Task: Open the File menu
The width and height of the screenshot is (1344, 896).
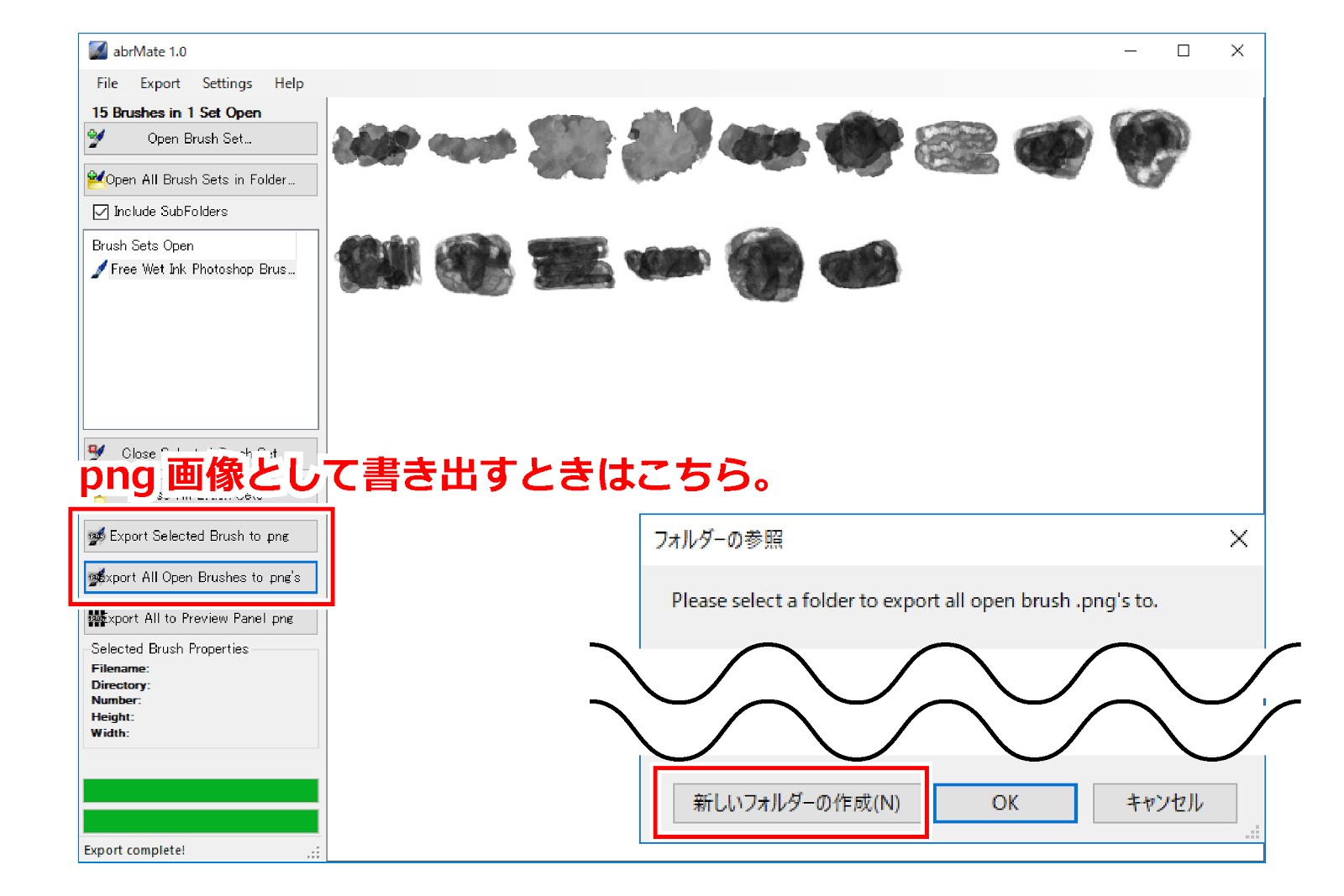Action: (107, 83)
